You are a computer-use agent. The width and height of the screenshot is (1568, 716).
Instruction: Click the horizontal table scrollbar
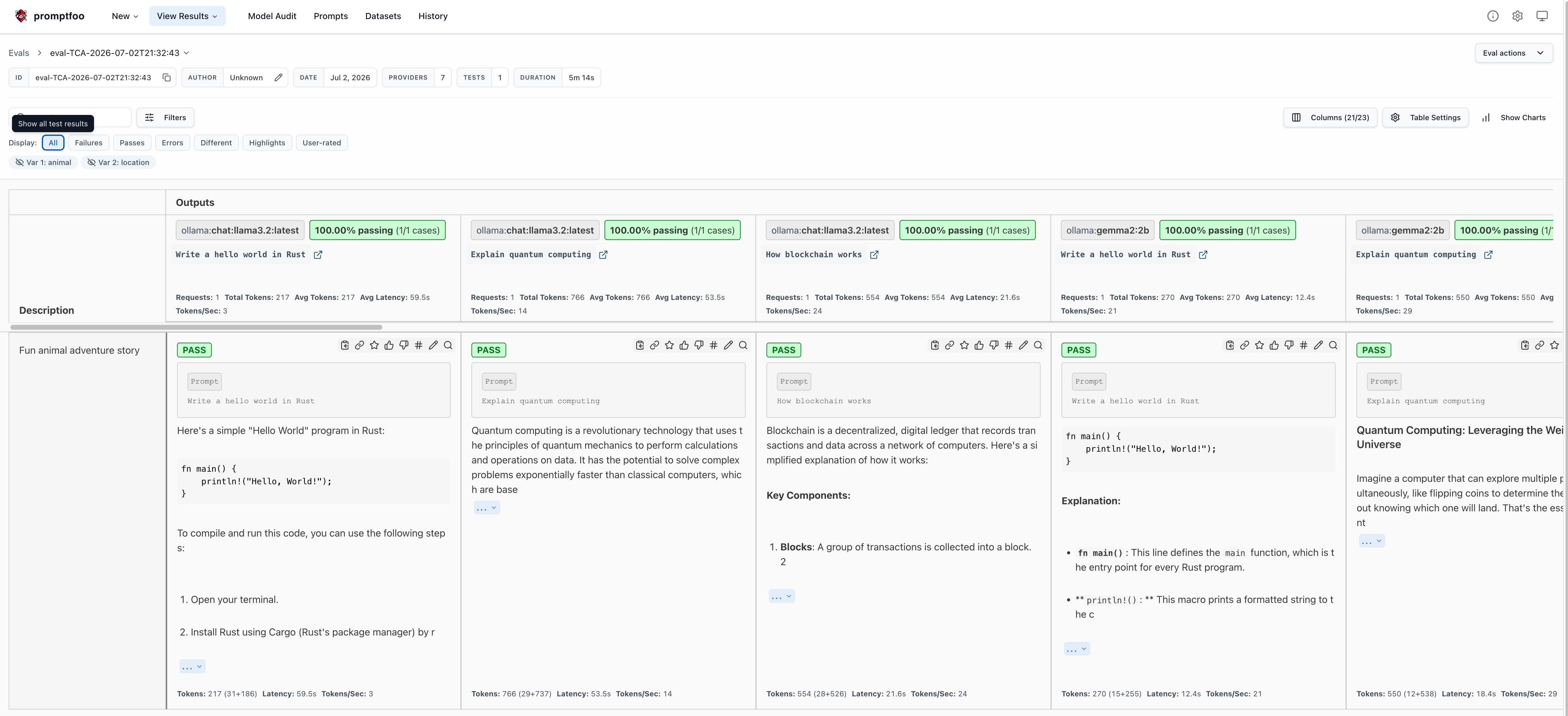pyautogui.click(x=196, y=327)
